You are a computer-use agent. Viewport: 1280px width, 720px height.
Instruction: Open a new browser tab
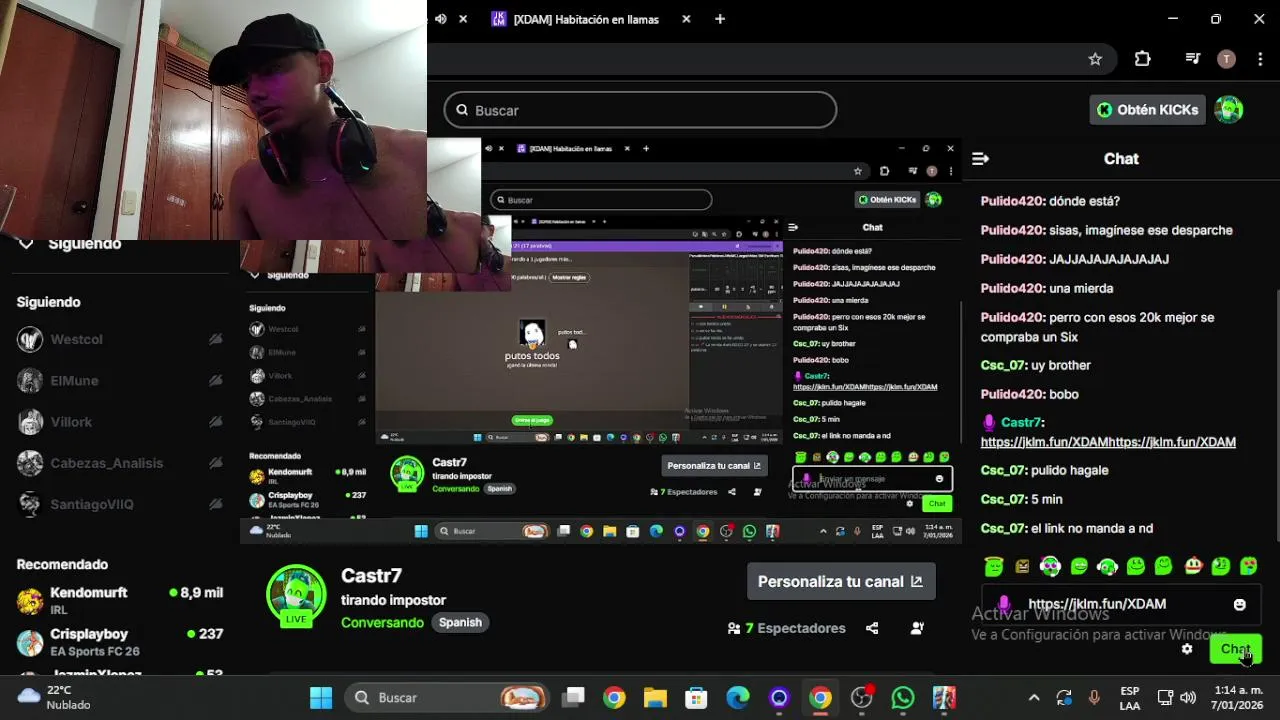coord(719,19)
